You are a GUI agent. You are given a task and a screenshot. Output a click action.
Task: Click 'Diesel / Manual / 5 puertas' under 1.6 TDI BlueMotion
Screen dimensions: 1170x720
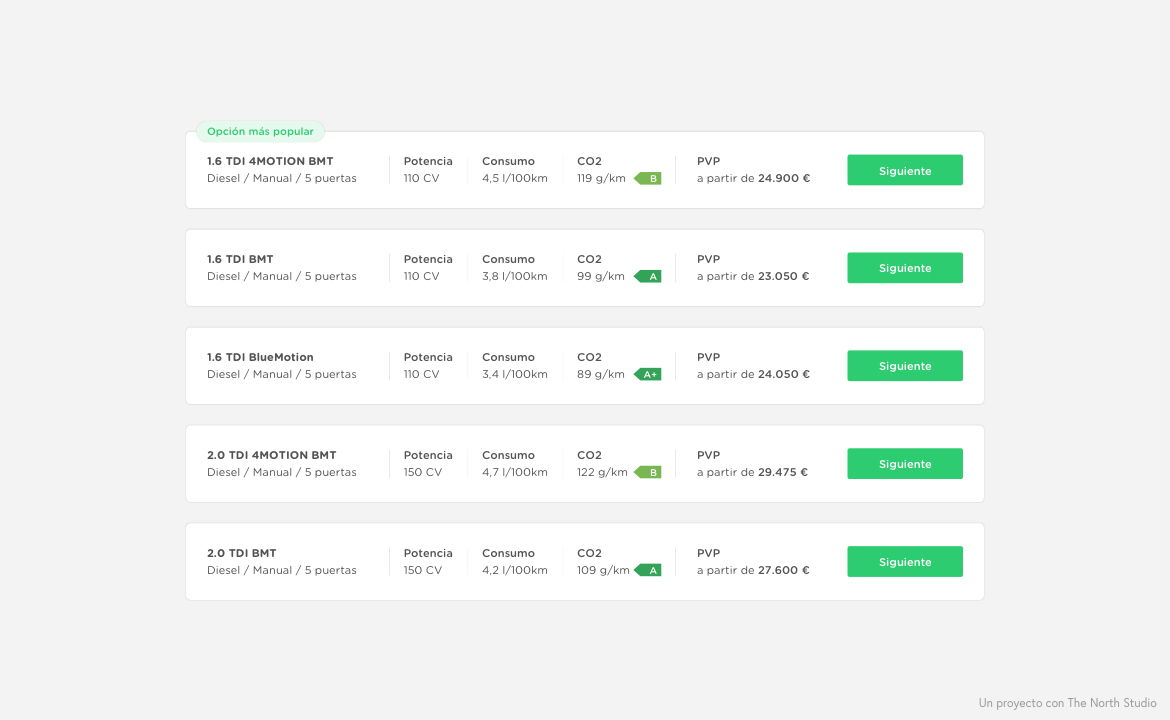282,374
